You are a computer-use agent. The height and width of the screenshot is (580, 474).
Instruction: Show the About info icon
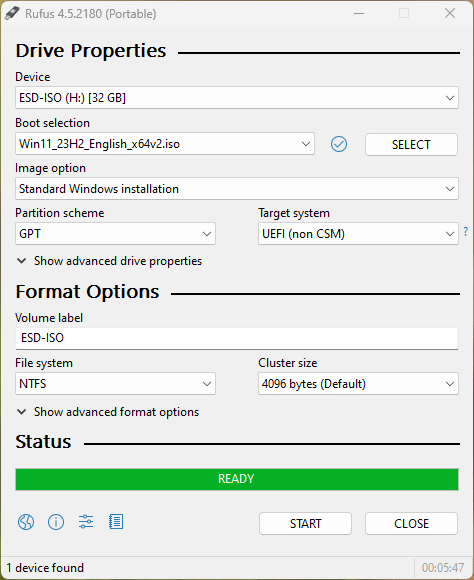tap(56, 522)
